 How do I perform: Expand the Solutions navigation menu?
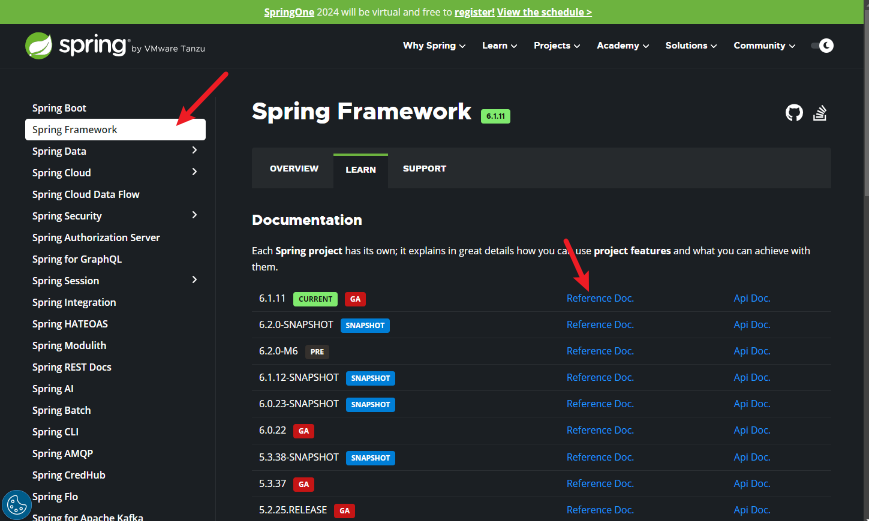pyautogui.click(x=691, y=45)
